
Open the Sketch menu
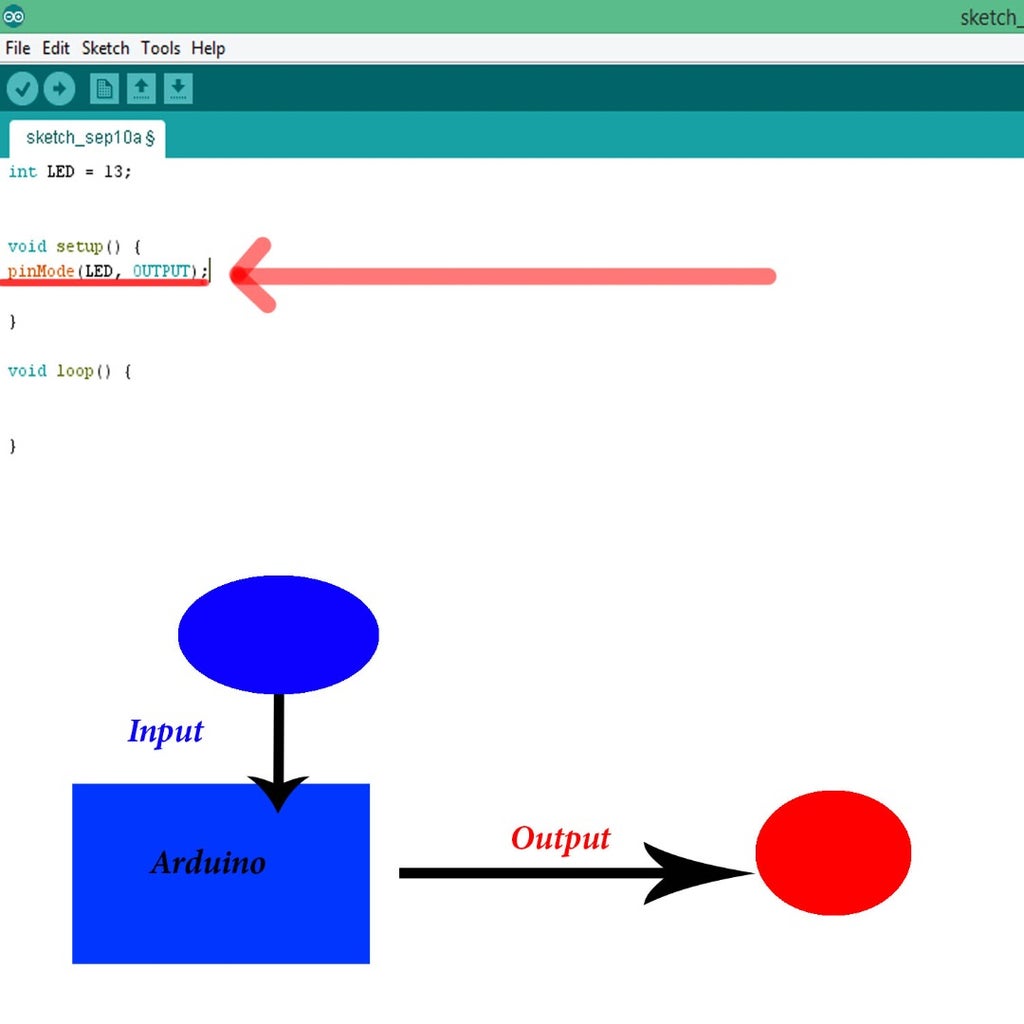(105, 48)
